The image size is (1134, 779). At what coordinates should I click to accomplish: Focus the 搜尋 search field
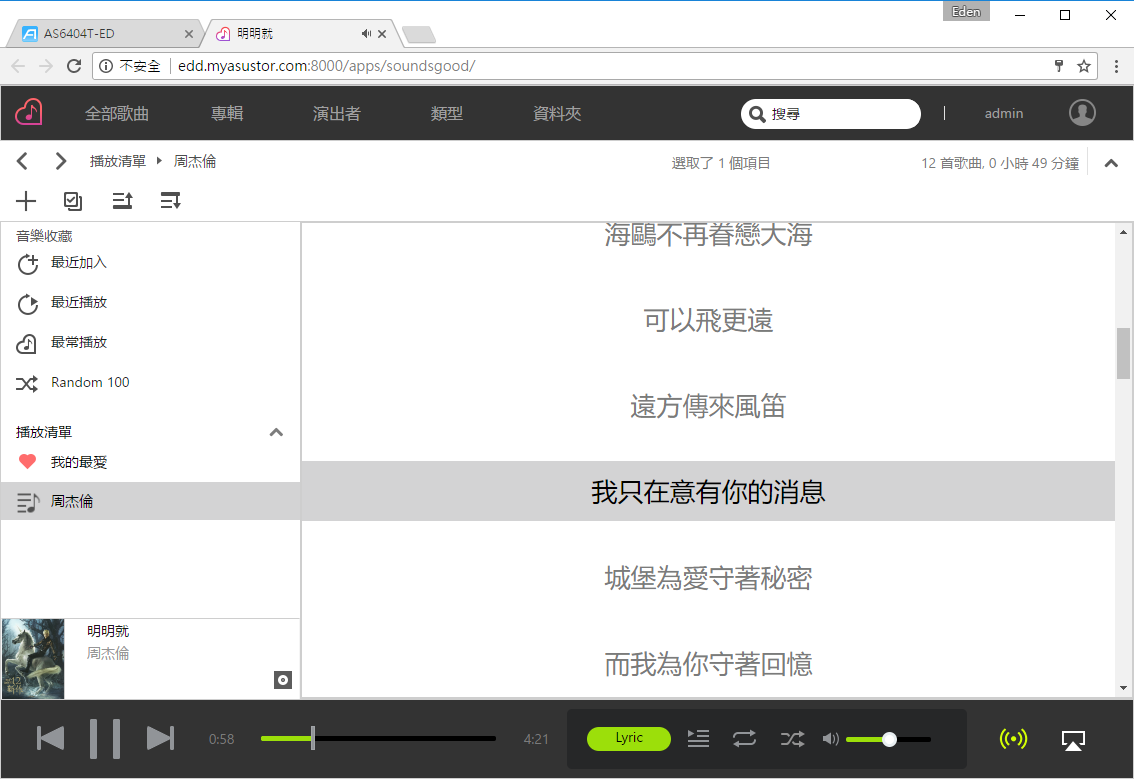click(830, 114)
